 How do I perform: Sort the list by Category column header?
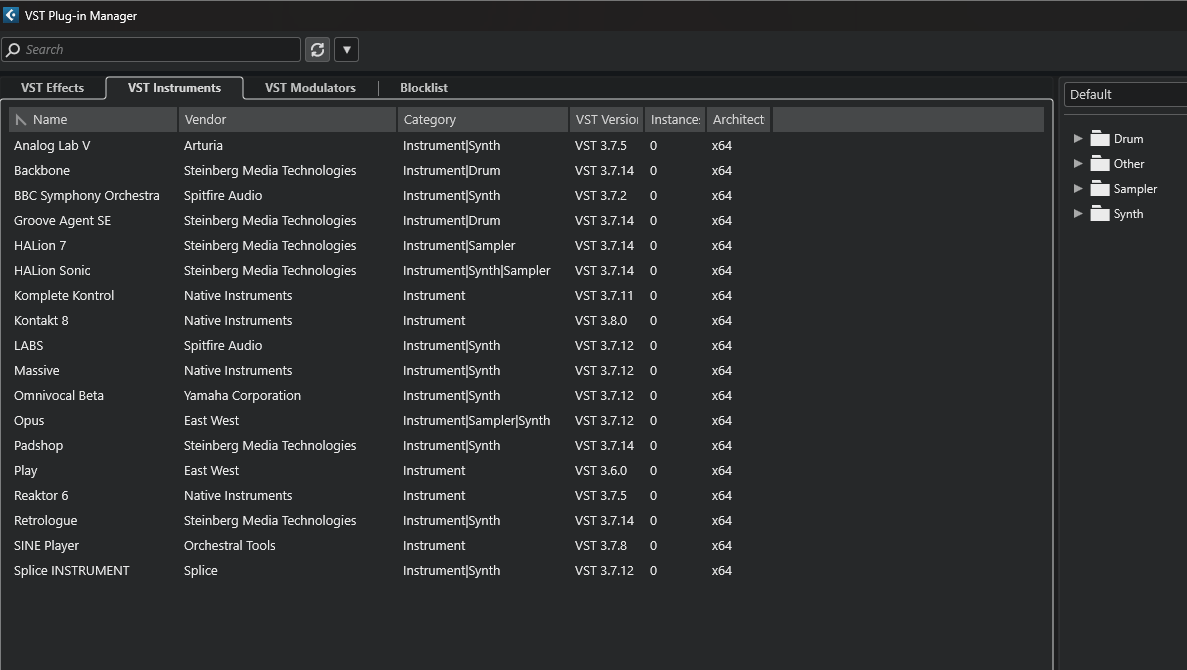(483, 120)
